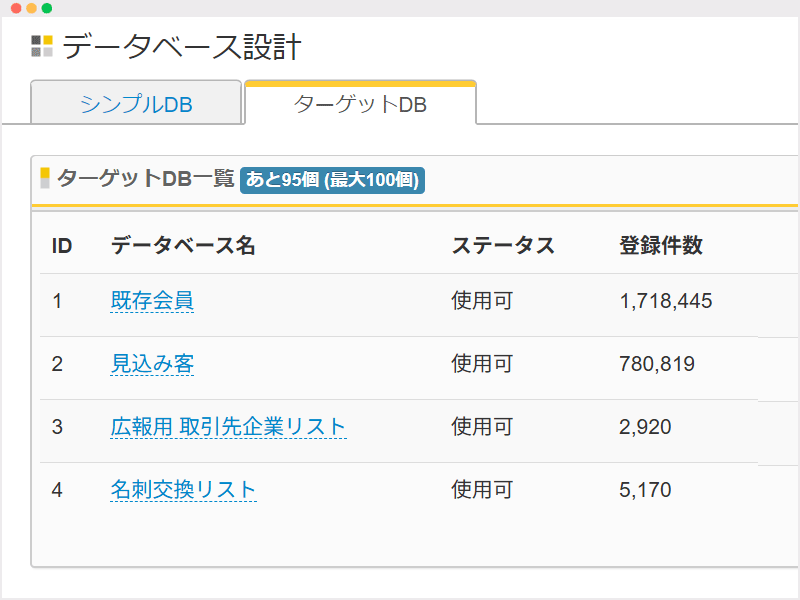Click the 2,920 record count
800x600 pixels.
tap(645, 427)
